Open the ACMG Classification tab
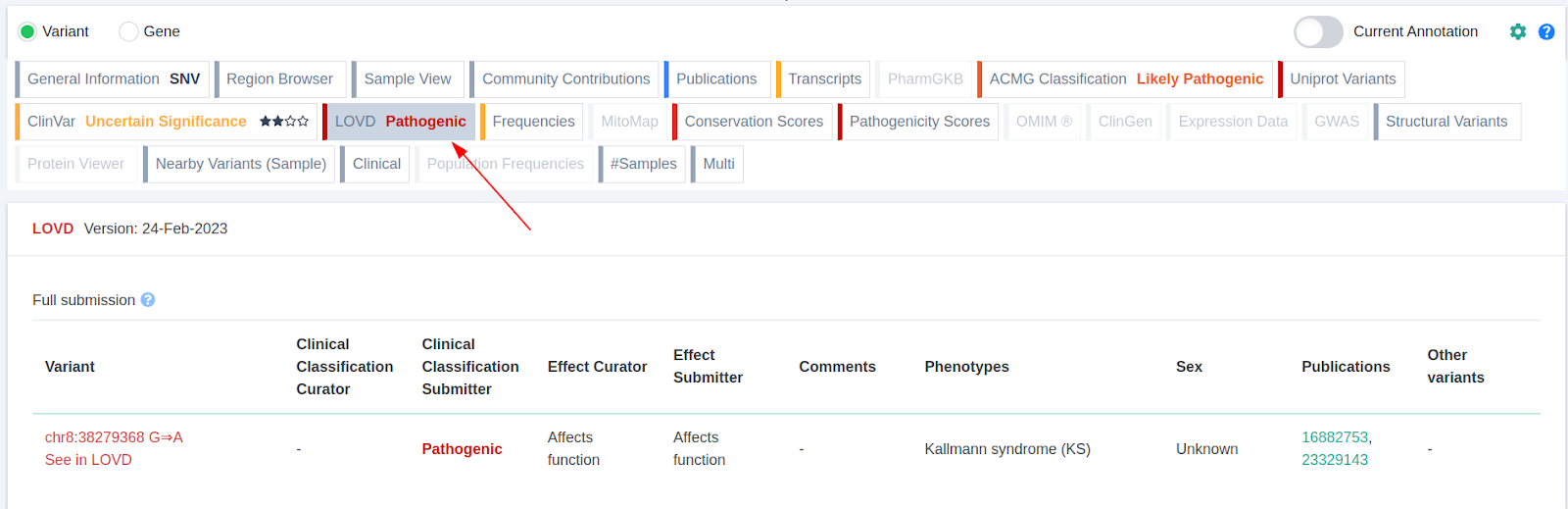 coord(1125,79)
